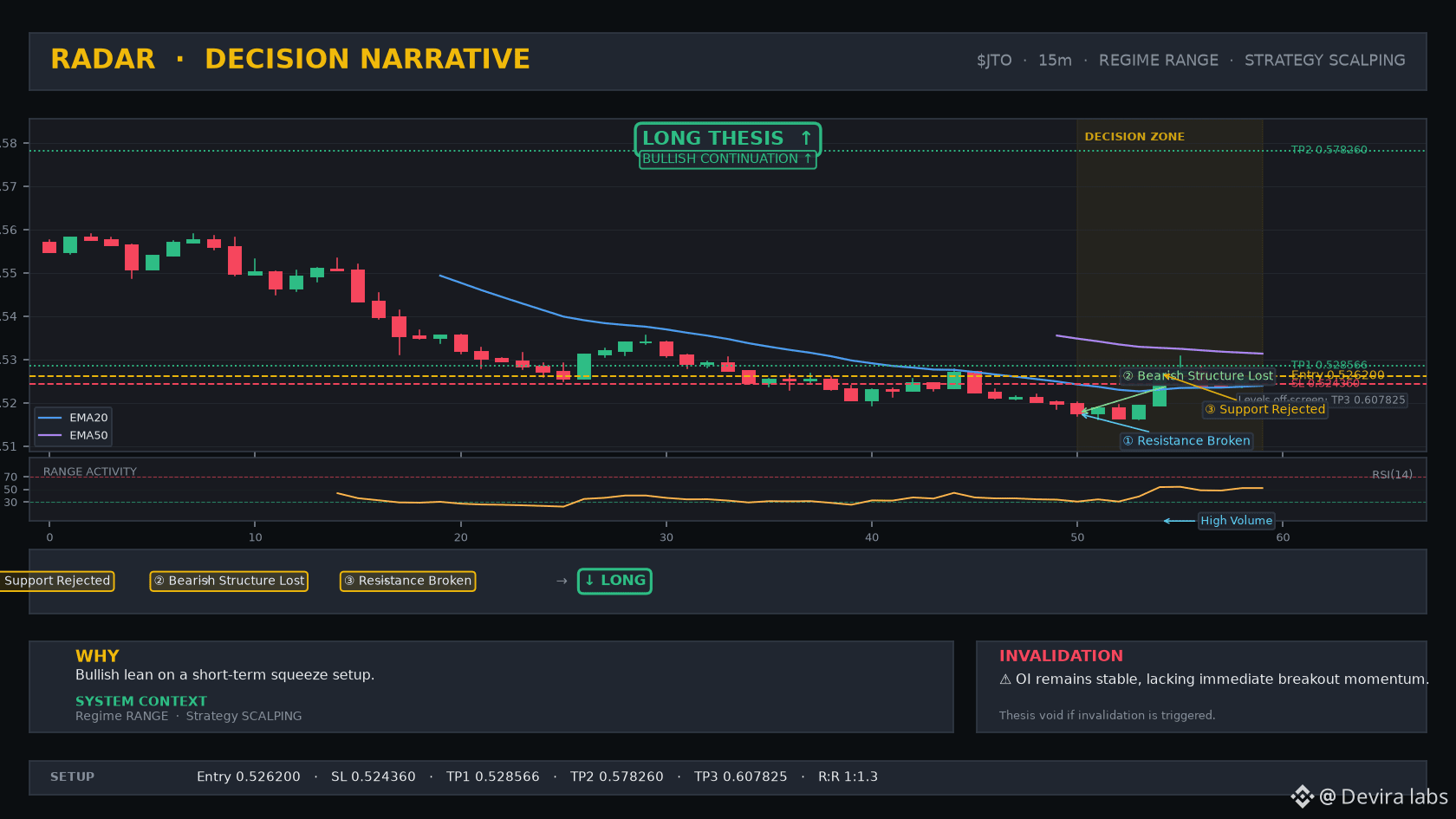Click the Thesis void if invalidation is triggered note

coord(1107,715)
